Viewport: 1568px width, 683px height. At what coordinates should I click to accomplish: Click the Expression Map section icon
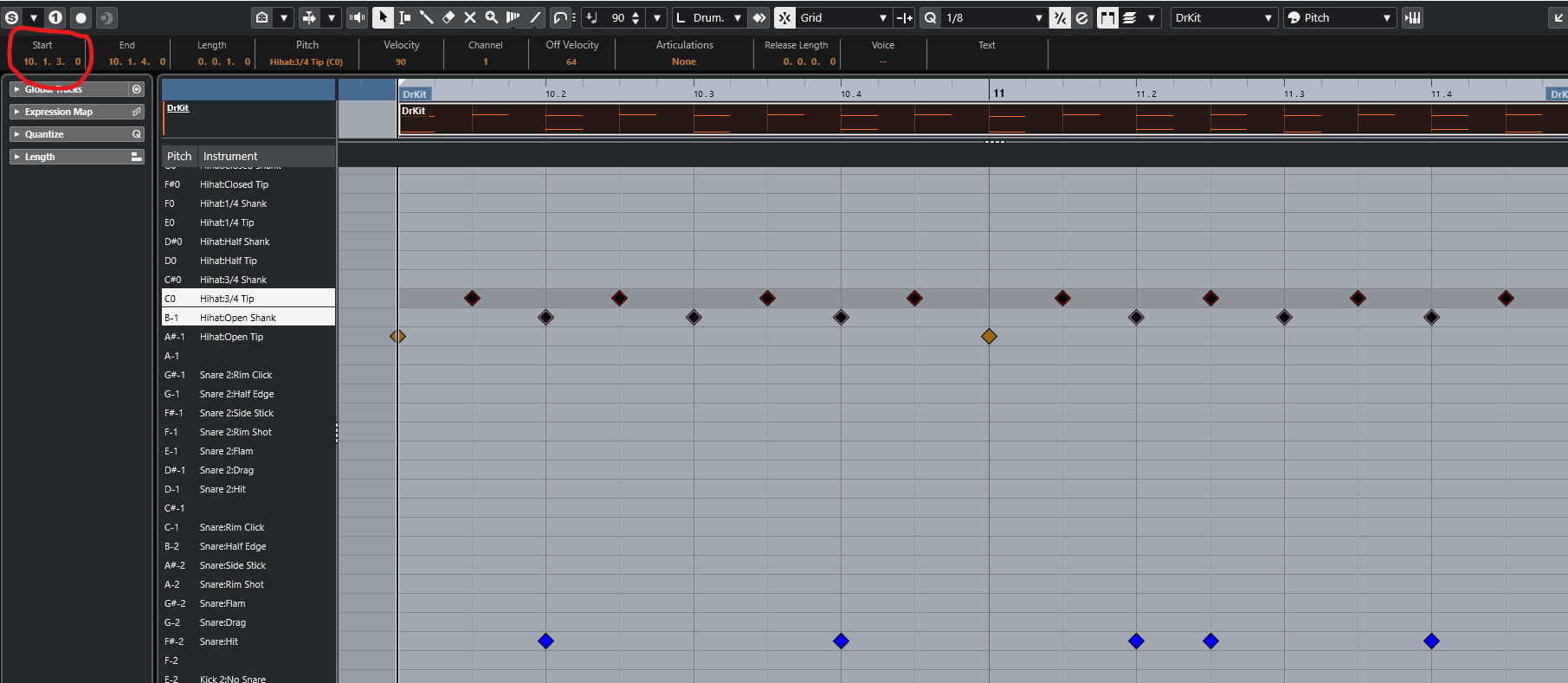[x=137, y=112]
